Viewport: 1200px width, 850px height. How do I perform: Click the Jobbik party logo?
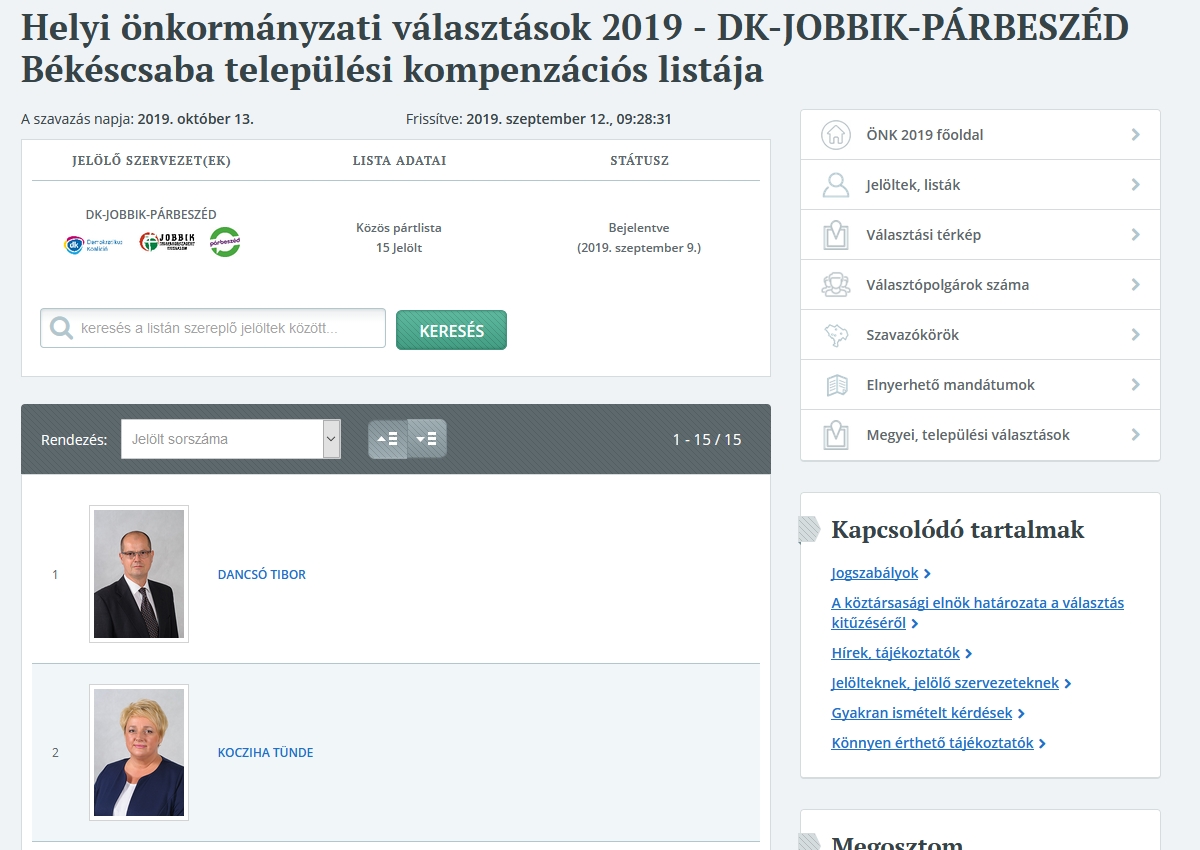(166, 243)
